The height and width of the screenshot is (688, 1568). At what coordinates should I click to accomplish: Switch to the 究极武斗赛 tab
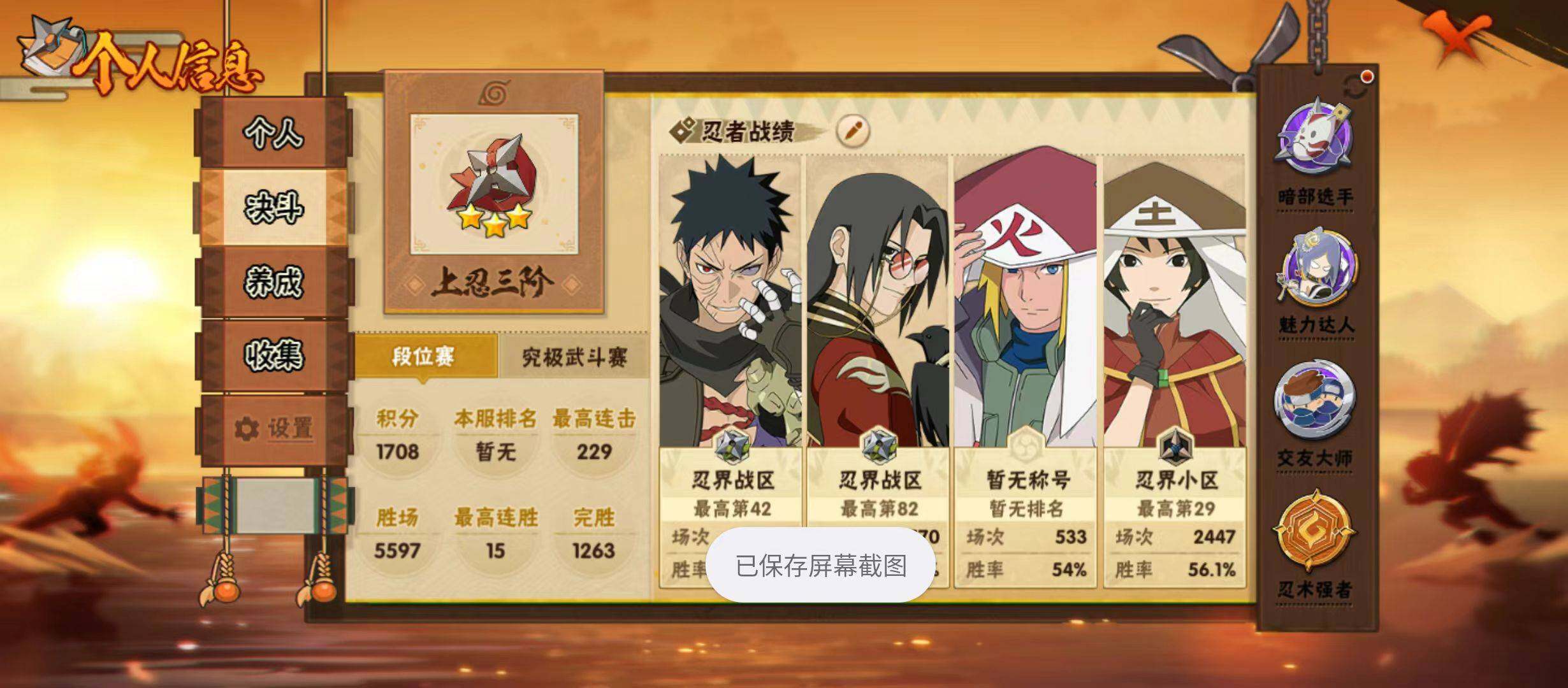[x=574, y=357]
